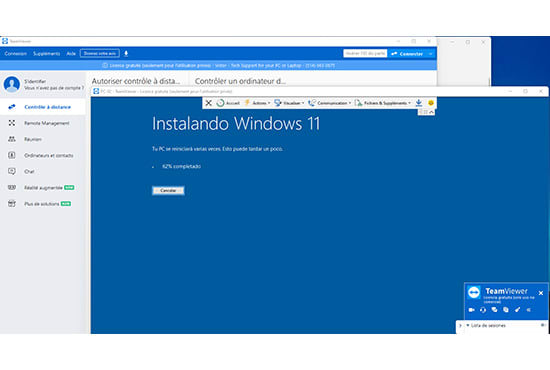The height and width of the screenshot is (370, 550).
Task: Click the file copy icon in TeamViewer panel
Action: point(506,310)
